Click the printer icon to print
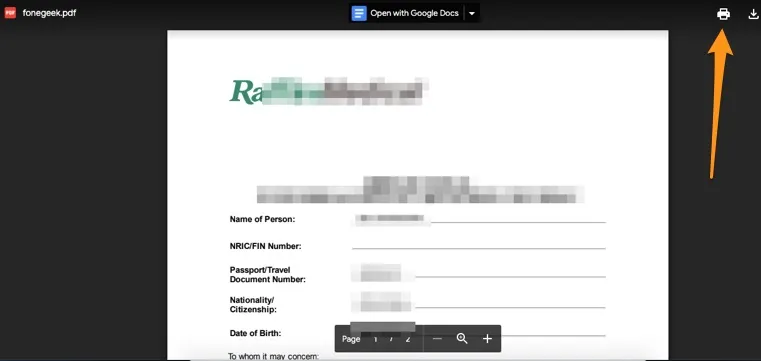 click(723, 14)
